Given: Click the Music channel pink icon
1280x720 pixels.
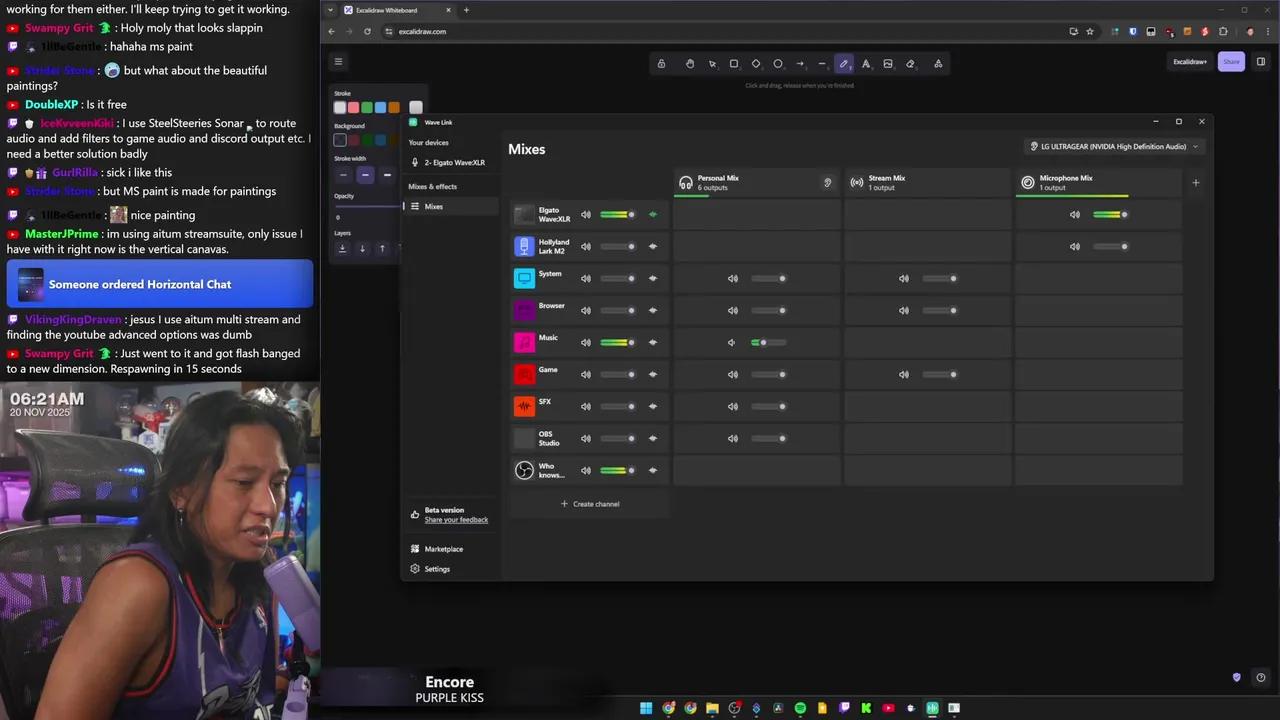Looking at the screenshot, I should [524, 342].
